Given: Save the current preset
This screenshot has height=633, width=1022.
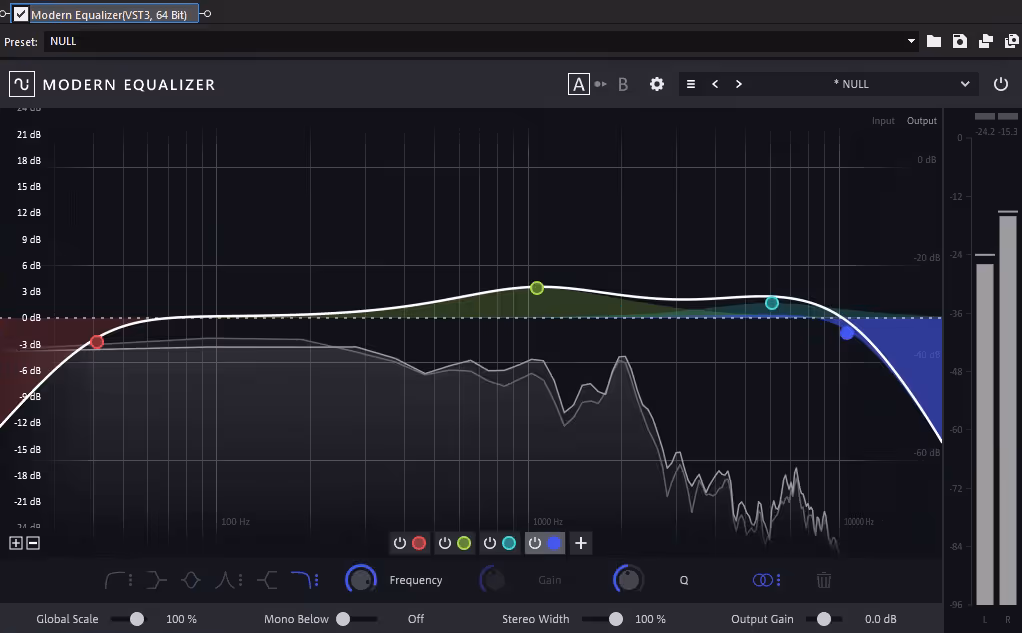Looking at the screenshot, I should (x=959, y=41).
